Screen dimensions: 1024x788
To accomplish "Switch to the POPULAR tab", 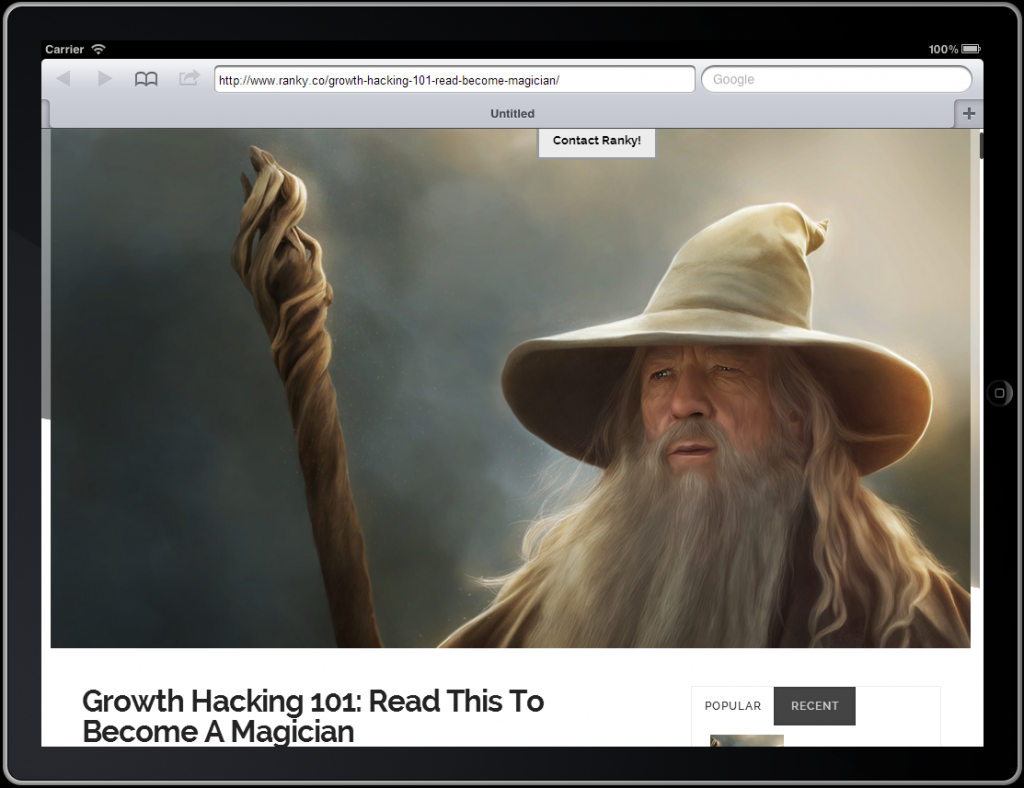I will [733, 706].
